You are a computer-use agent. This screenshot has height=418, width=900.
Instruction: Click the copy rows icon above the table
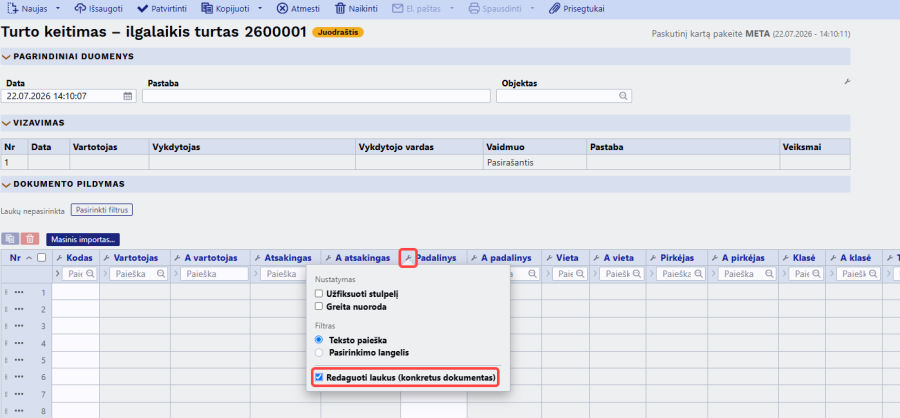10,239
